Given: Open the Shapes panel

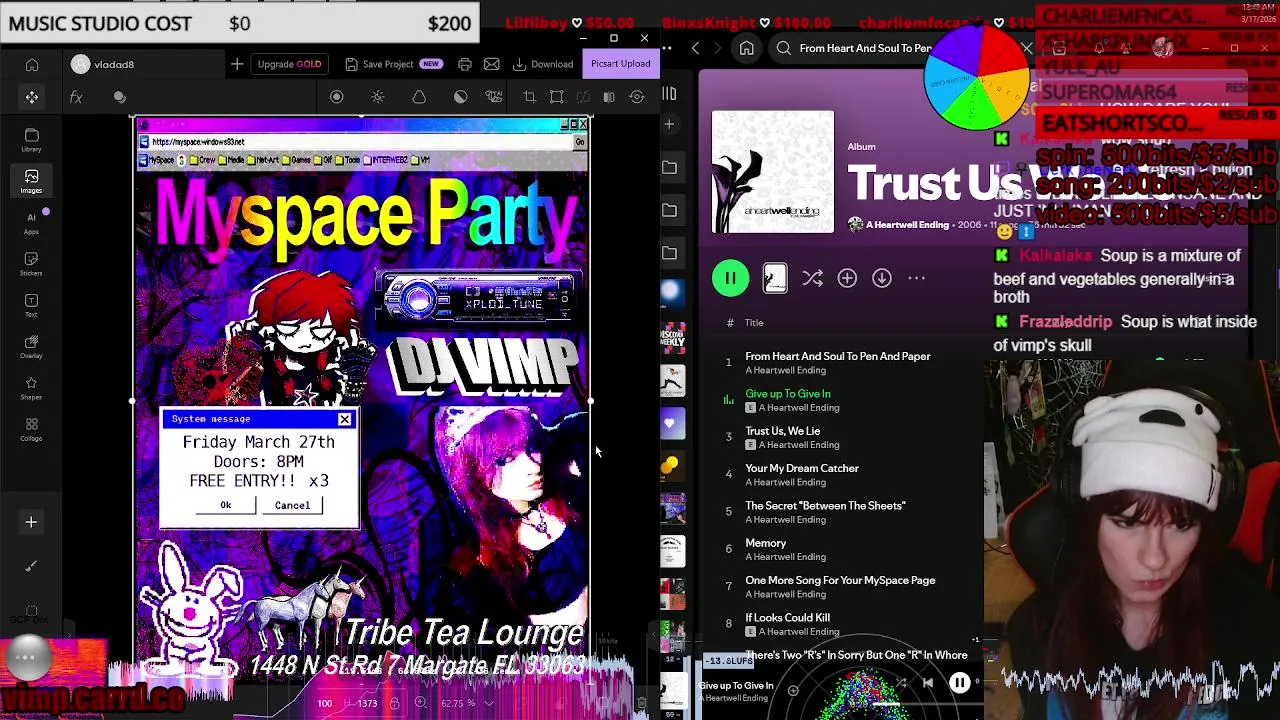Looking at the screenshot, I should [31, 388].
